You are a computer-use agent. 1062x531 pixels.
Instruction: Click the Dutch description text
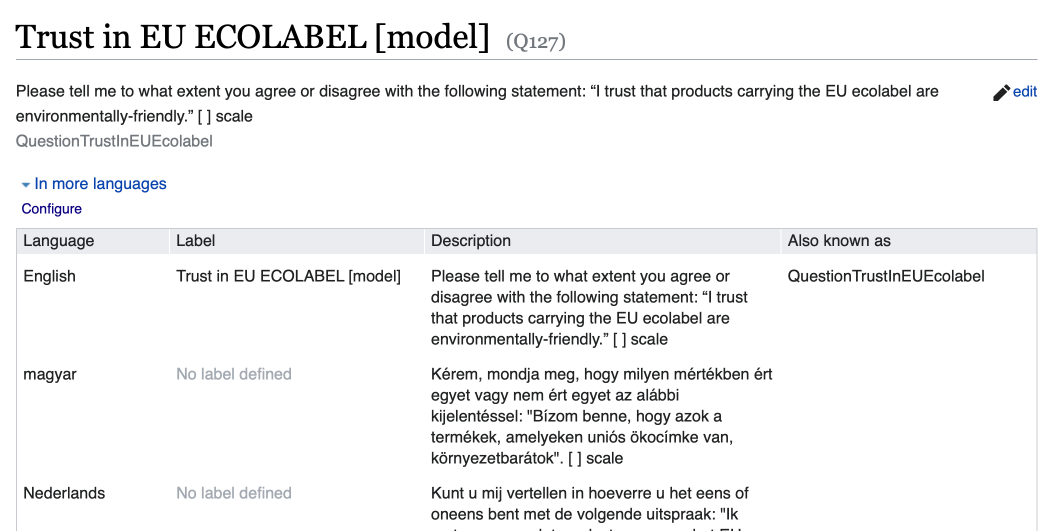pyautogui.click(x=590, y=503)
